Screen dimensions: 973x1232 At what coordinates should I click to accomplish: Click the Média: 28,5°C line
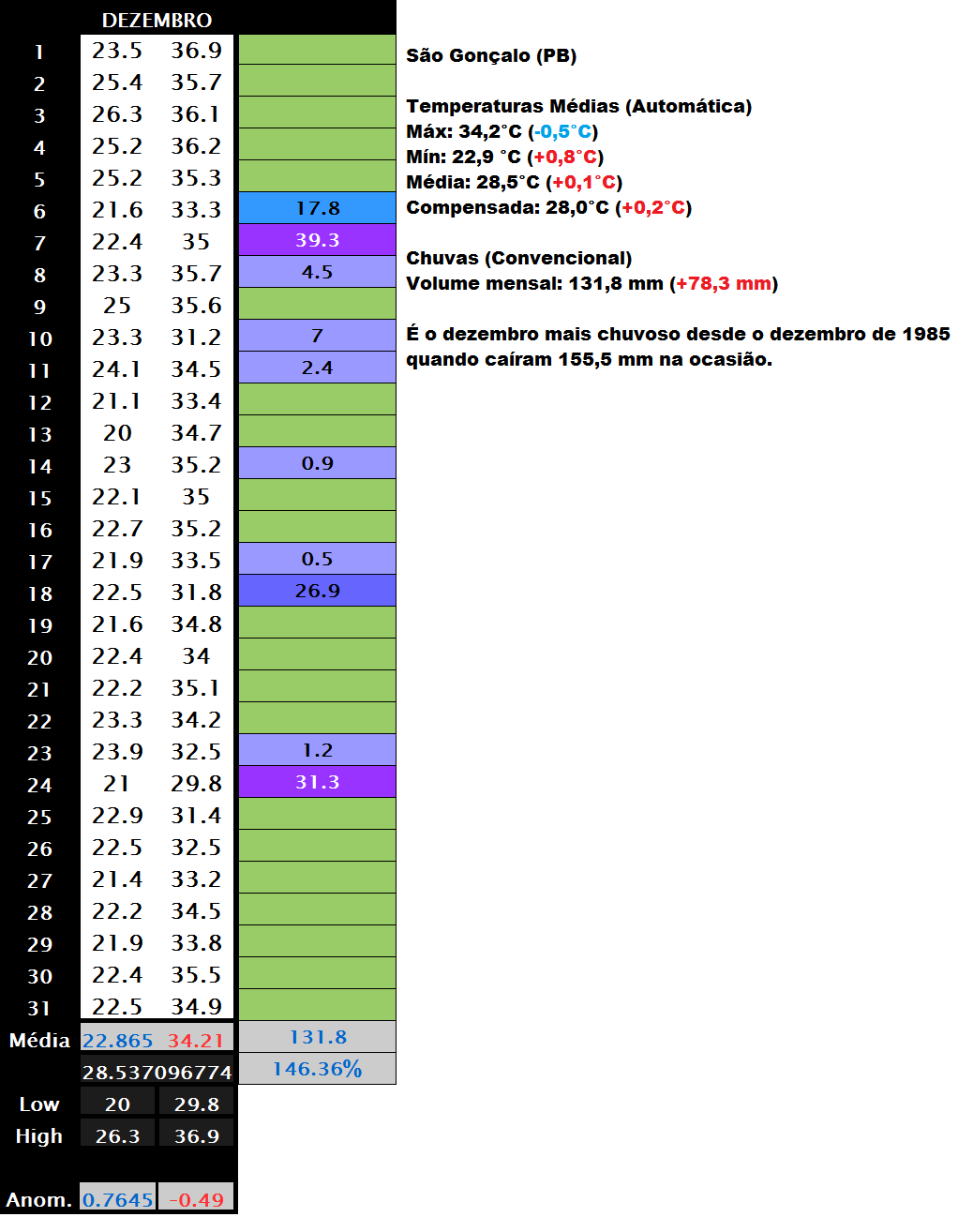coord(514,182)
